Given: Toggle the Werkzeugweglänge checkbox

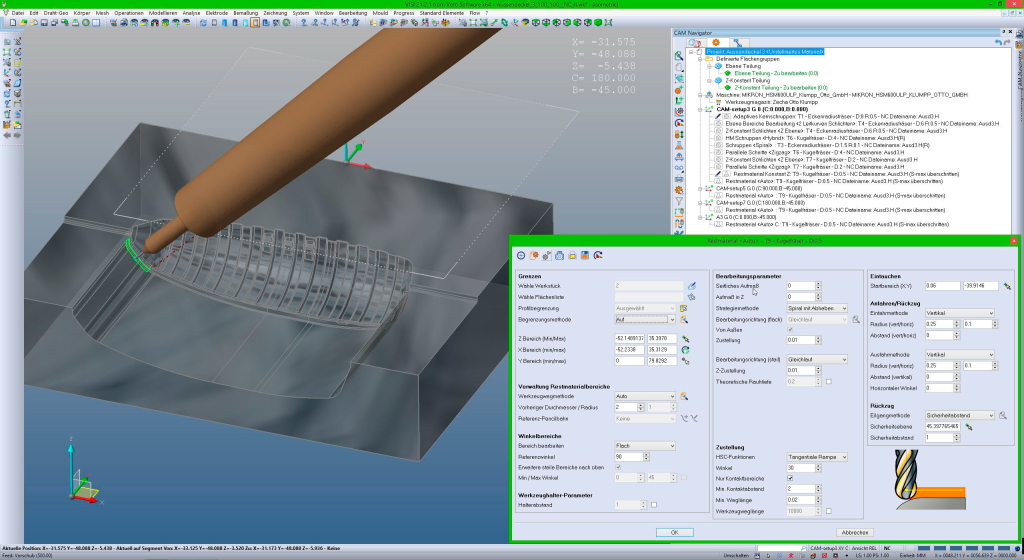Looking at the screenshot, I should [x=828, y=511].
